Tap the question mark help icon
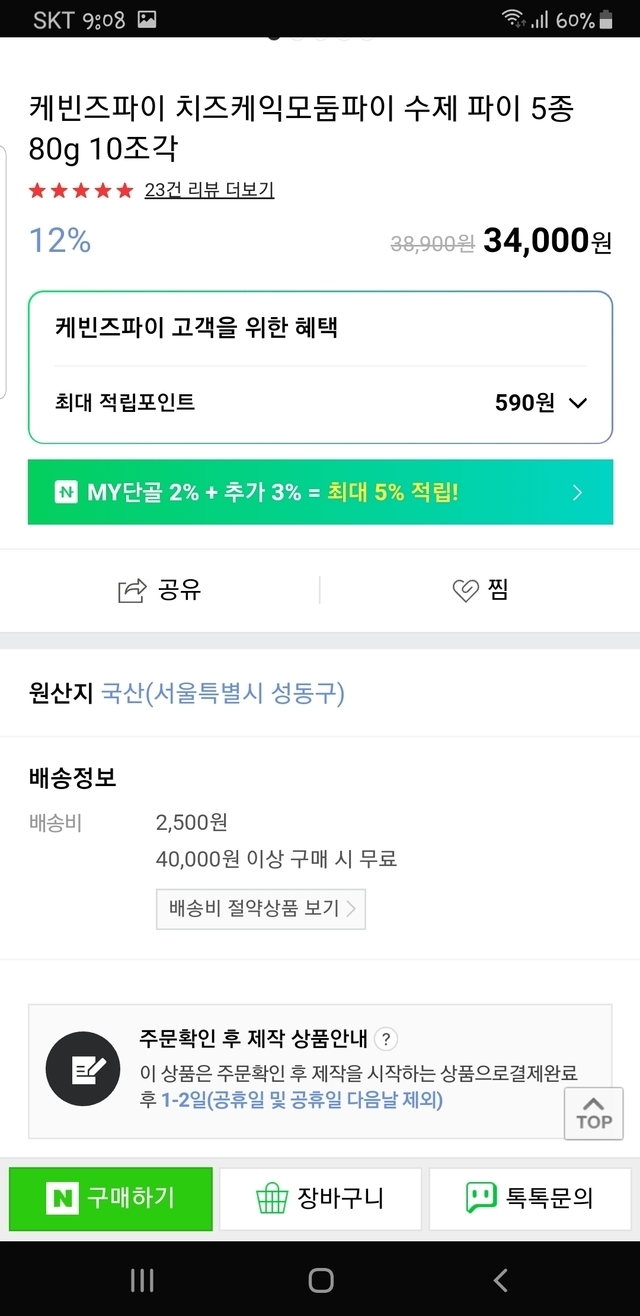Screen dimensions: 640x1316 pos(388,1038)
